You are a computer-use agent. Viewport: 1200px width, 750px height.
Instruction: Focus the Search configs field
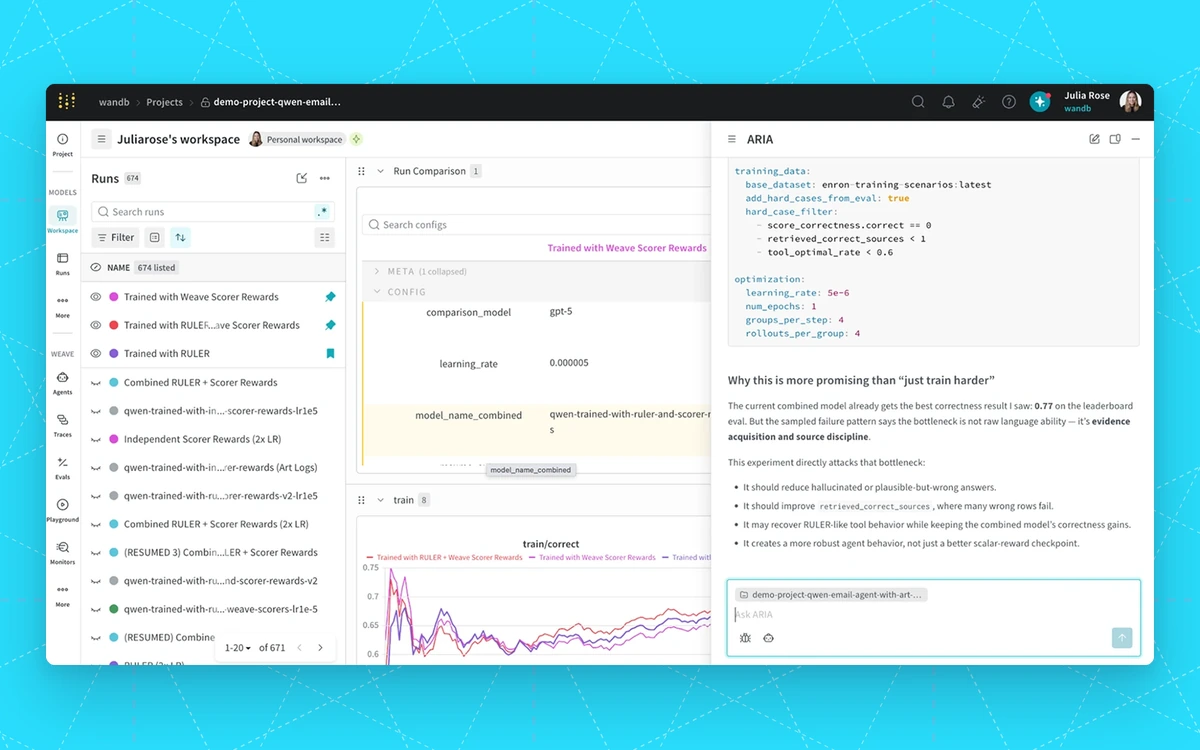535,225
